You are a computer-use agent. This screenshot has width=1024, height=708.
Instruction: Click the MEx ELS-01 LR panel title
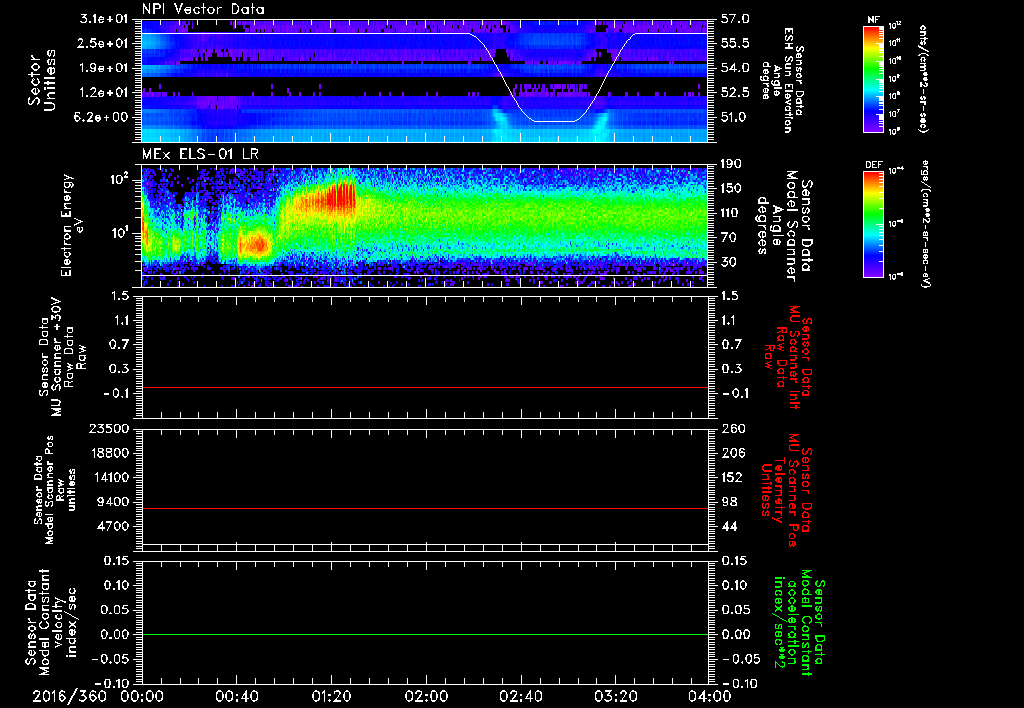(202, 154)
